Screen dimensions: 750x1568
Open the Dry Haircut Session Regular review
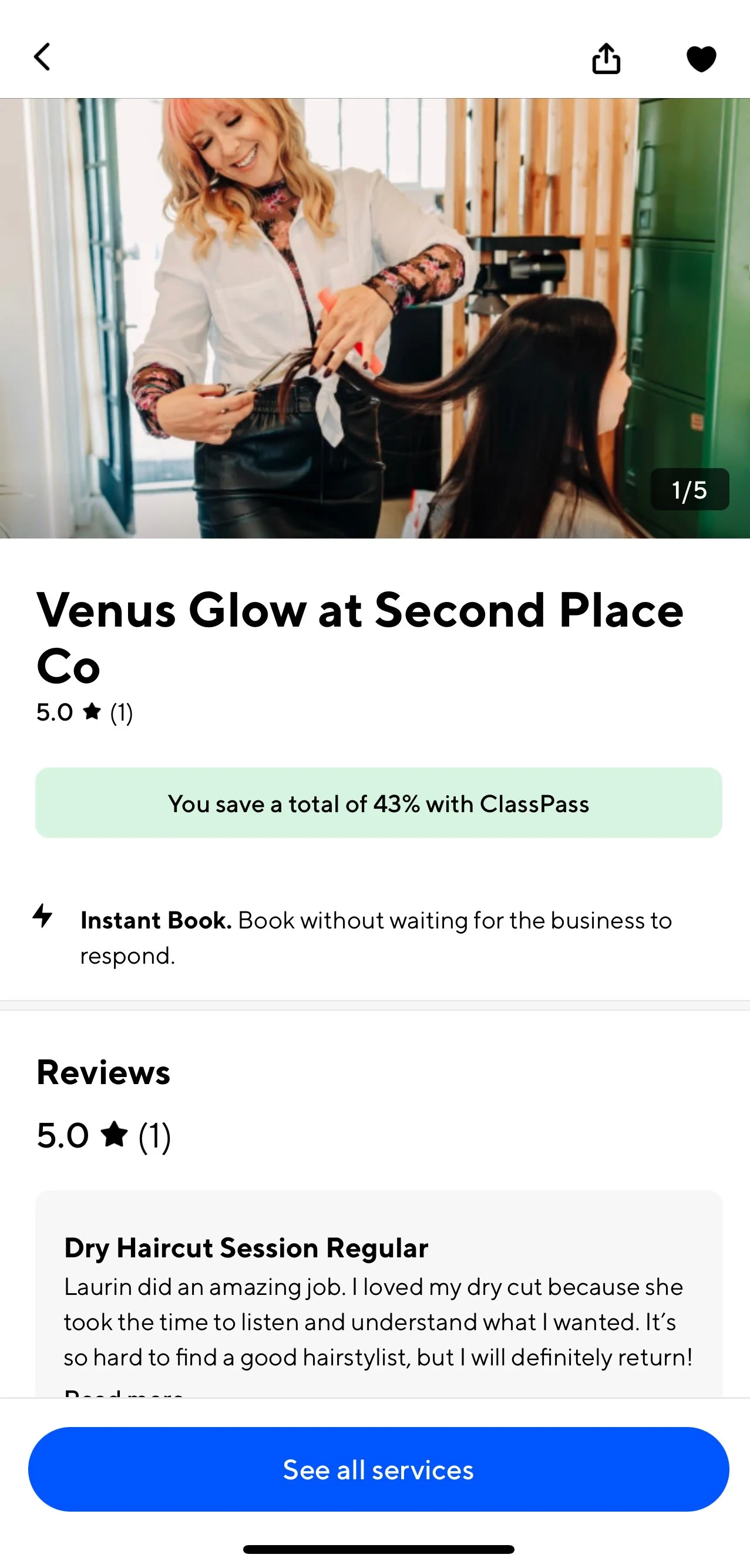246,1248
